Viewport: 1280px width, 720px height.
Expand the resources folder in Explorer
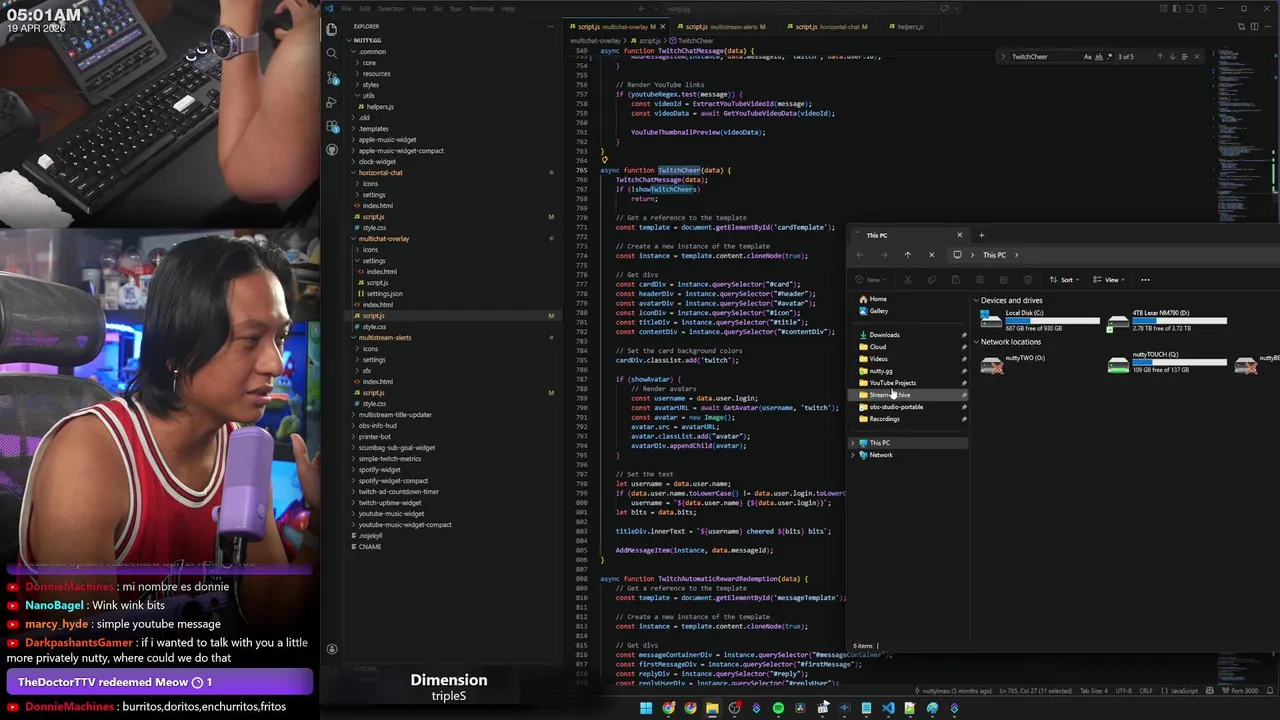pos(376,74)
